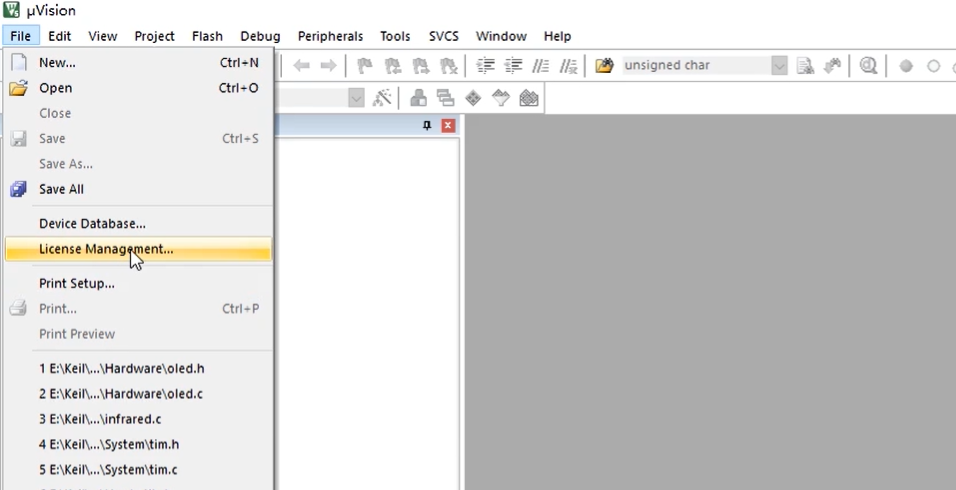The height and width of the screenshot is (490, 956).
Task: Open the Window menu
Action: (x=501, y=36)
